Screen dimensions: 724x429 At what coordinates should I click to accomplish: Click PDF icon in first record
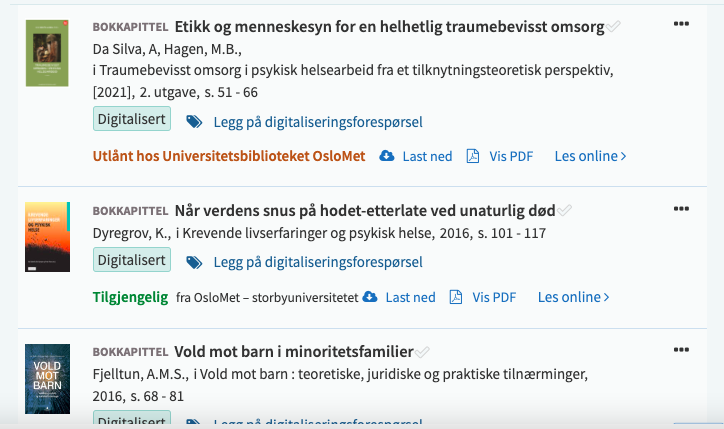473,156
